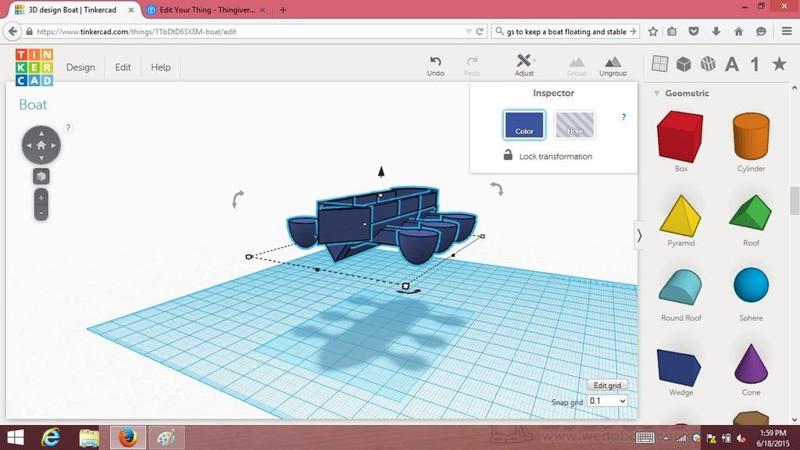Go to Firefox home page icon

click(738, 32)
